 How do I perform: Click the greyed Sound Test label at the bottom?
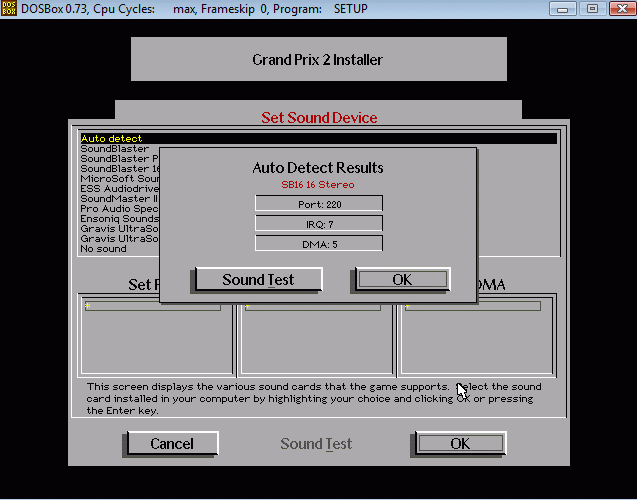[x=316, y=444]
